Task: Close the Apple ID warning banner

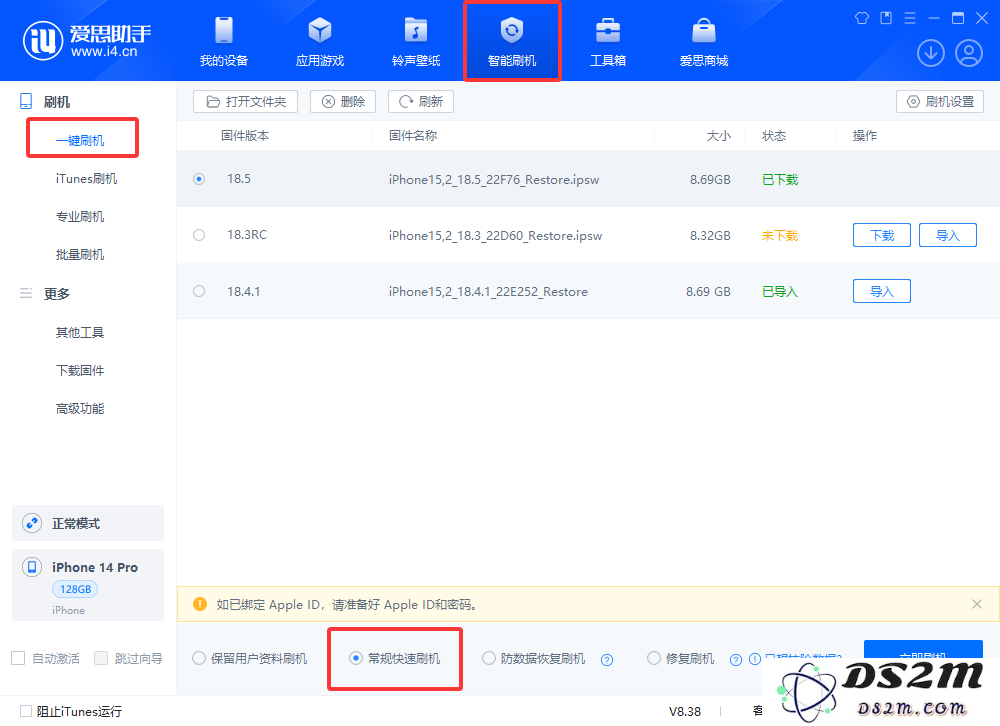Action: [x=976, y=604]
